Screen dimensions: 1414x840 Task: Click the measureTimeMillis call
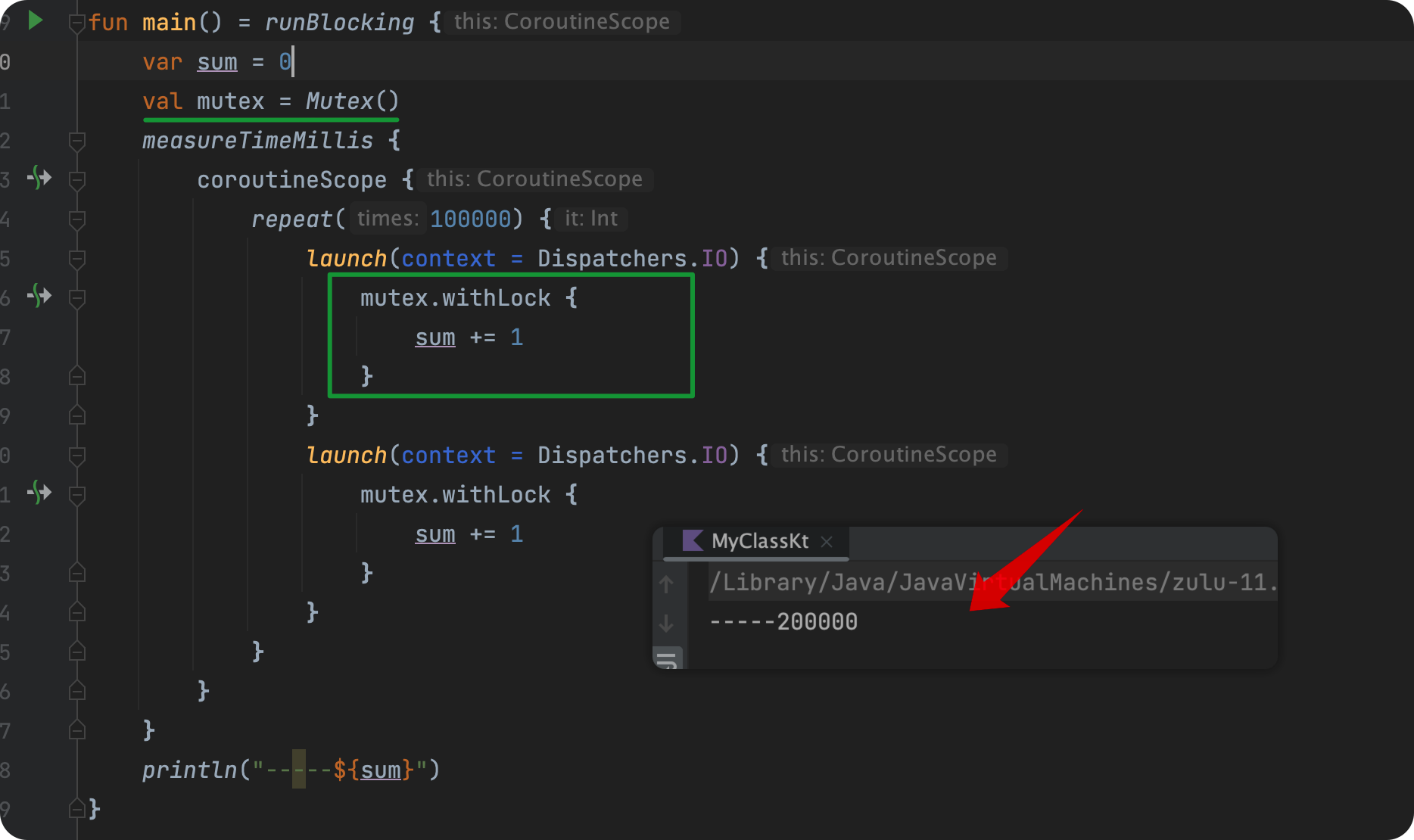click(257, 140)
